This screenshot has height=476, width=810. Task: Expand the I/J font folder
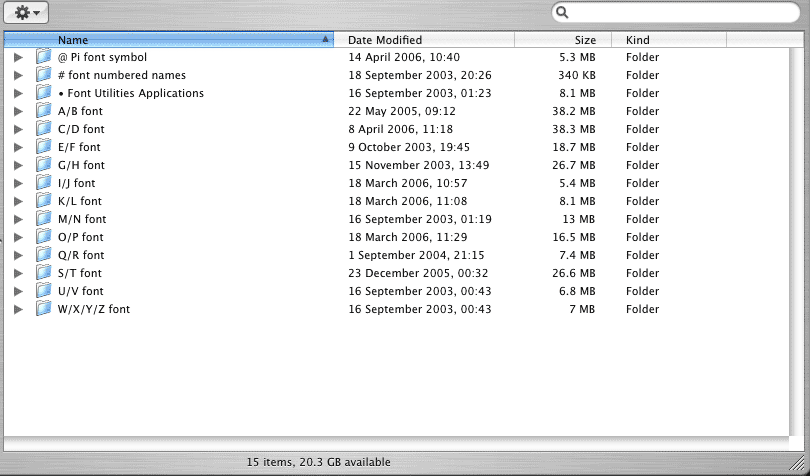19,183
